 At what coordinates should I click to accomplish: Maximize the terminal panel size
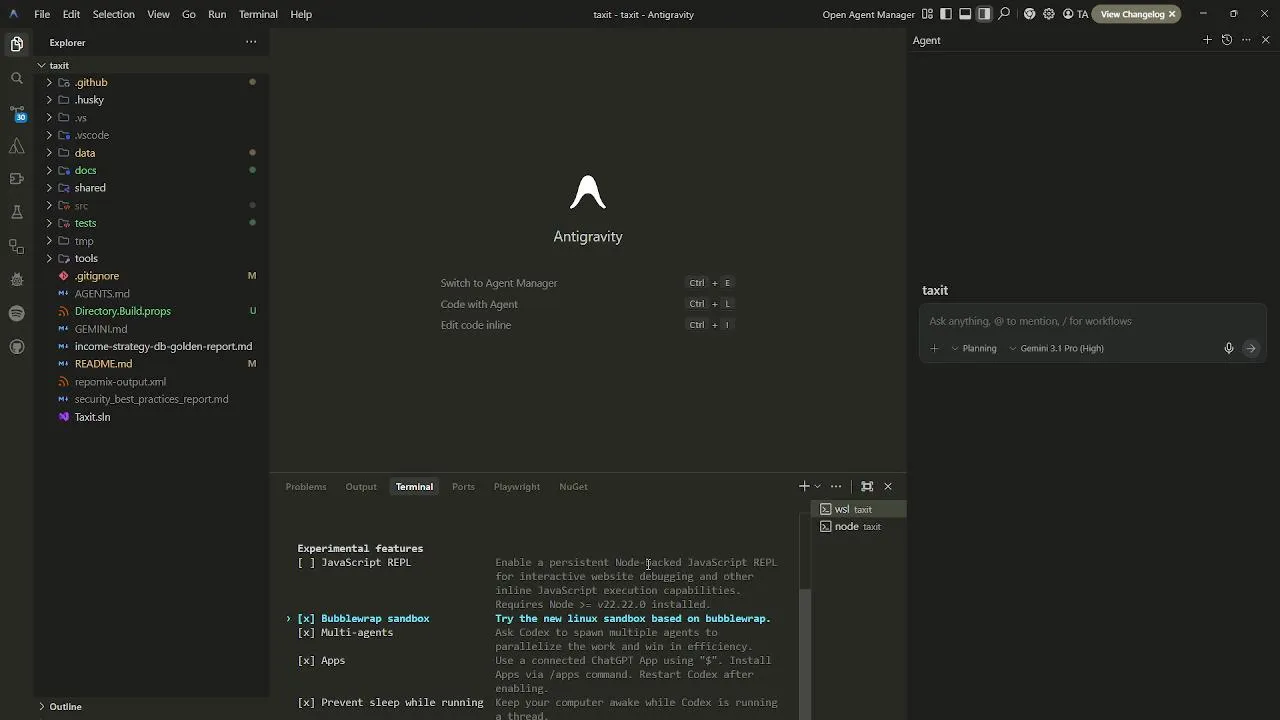point(867,486)
